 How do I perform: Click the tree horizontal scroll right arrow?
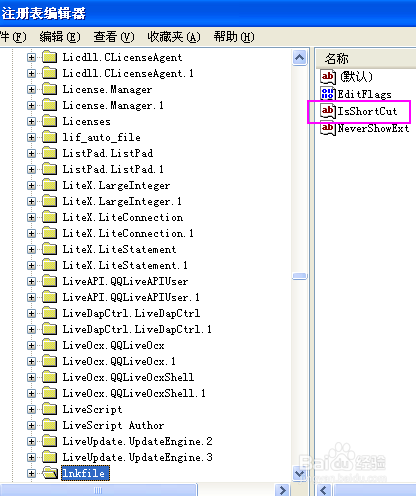click(x=283, y=490)
